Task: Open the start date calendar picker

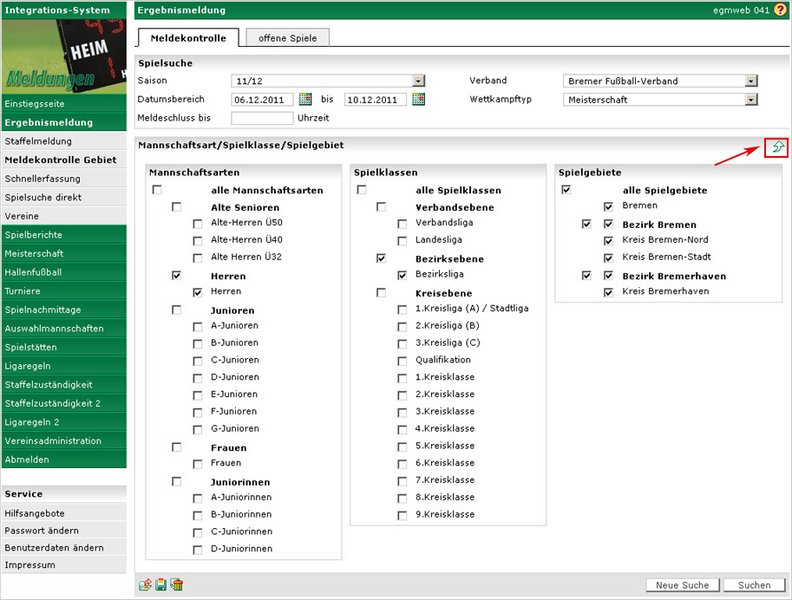Action: pyautogui.click(x=305, y=99)
